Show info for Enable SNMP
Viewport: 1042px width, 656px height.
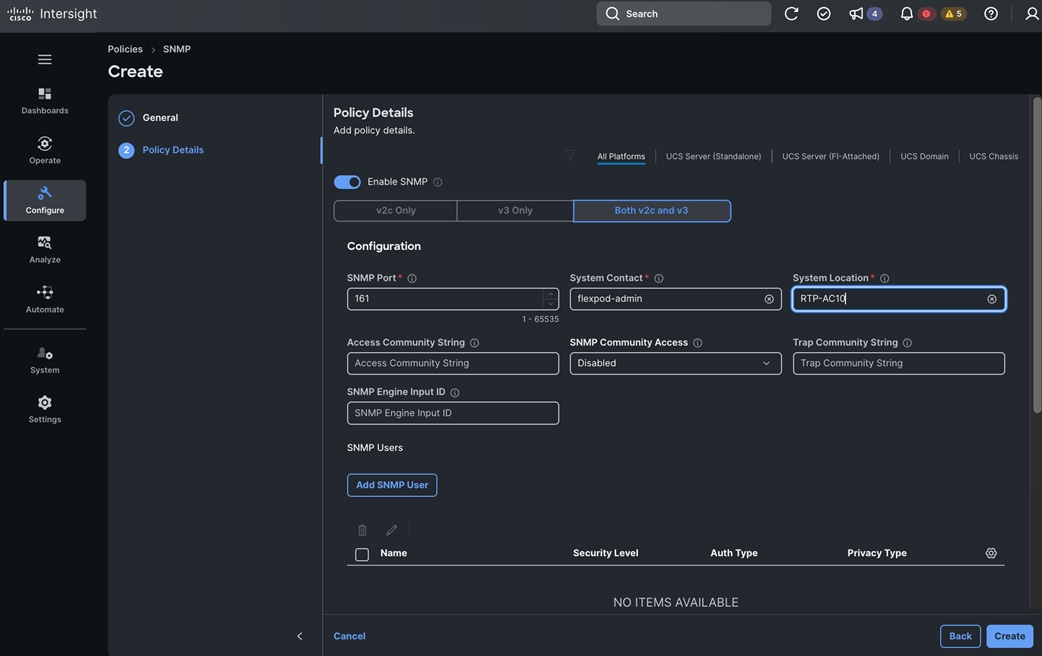pos(438,182)
